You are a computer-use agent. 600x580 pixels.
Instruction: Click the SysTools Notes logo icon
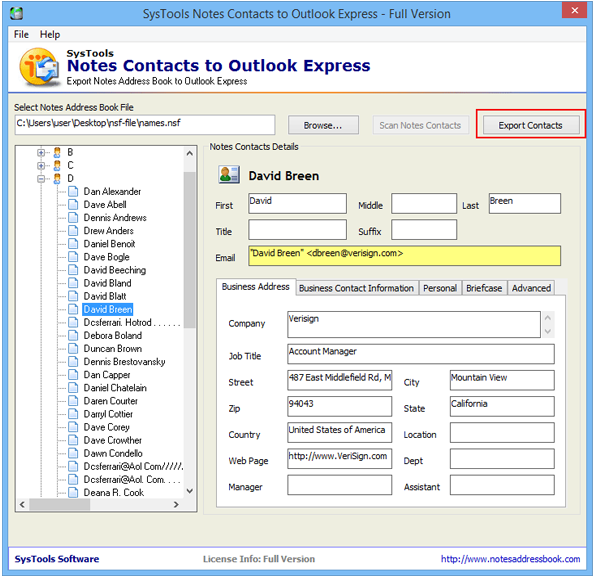click(39, 67)
